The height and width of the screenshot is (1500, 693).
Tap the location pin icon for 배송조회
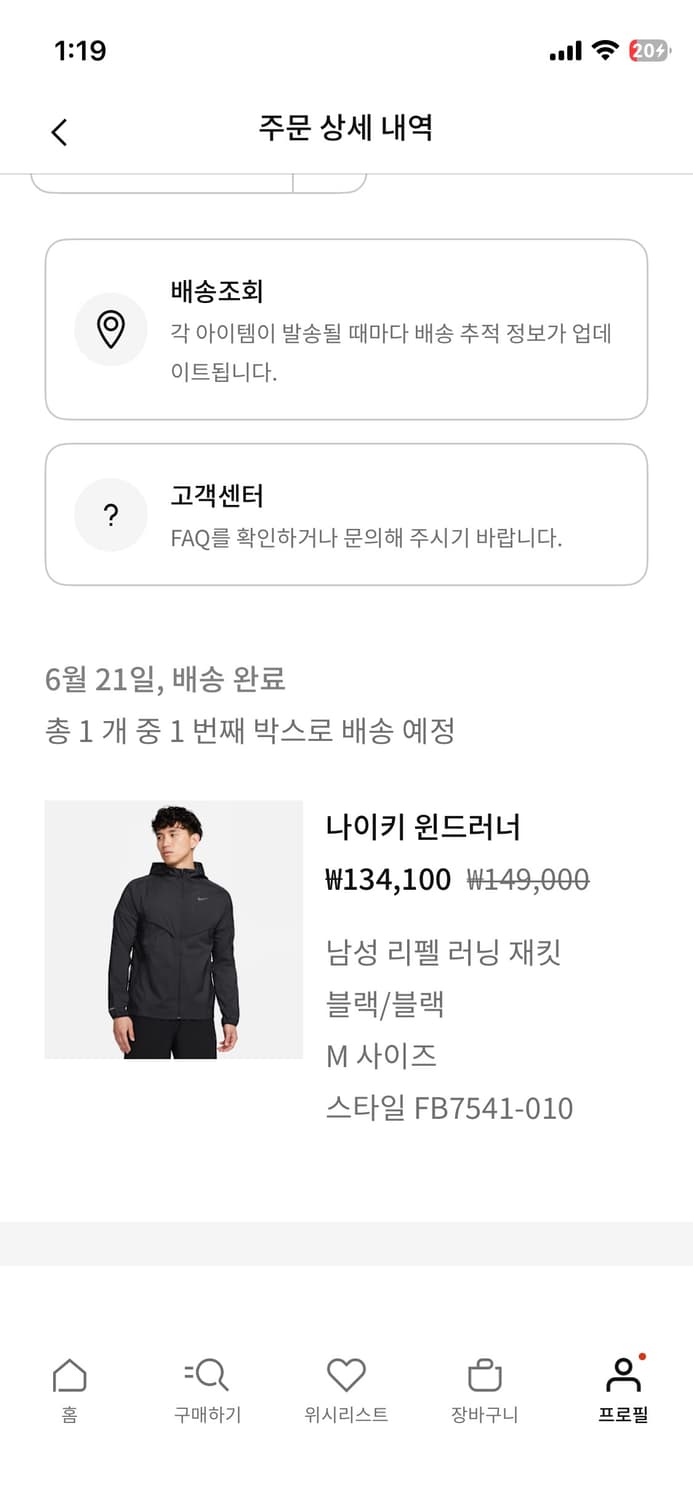[111, 329]
